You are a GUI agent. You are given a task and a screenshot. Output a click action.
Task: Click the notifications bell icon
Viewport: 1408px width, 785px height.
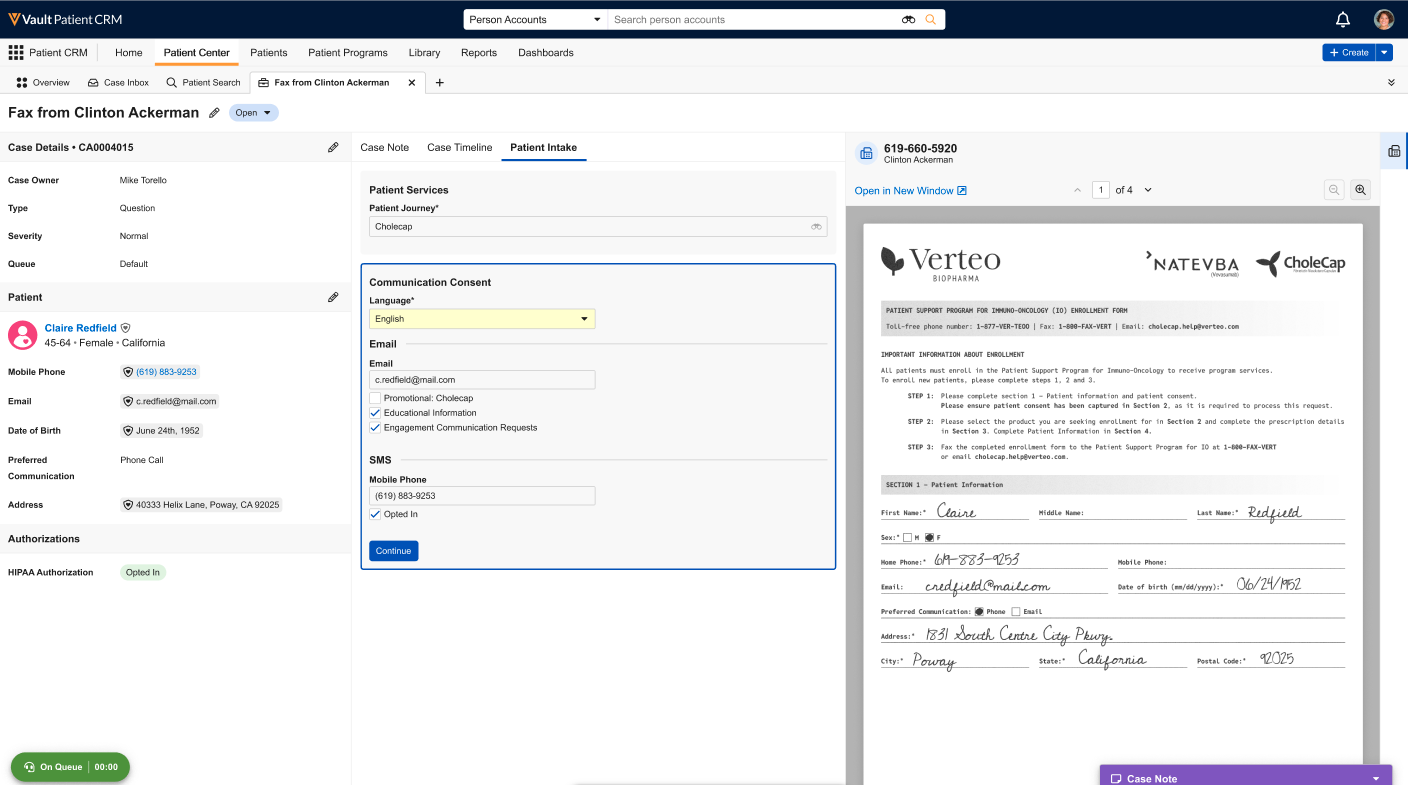click(1343, 19)
